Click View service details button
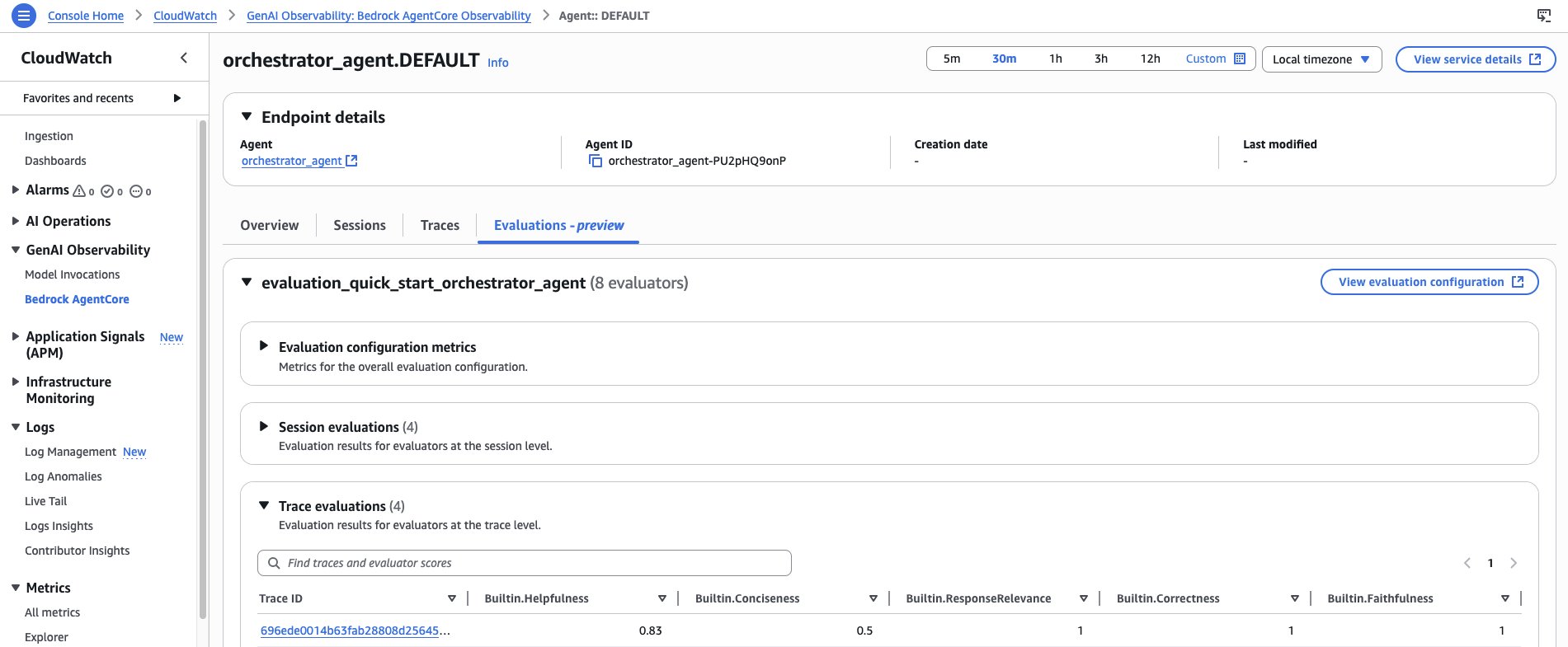 (x=1475, y=59)
